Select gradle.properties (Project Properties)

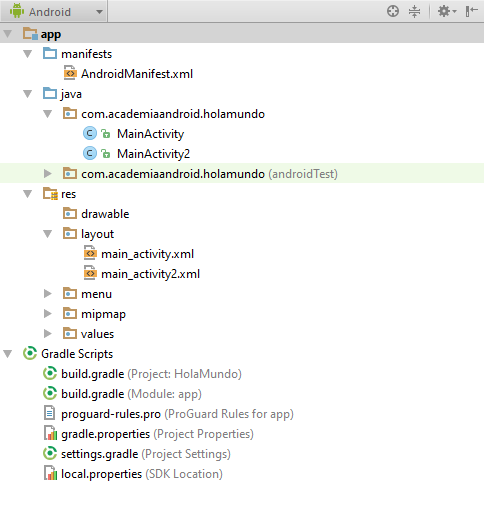pyautogui.click(x=157, y=434)
